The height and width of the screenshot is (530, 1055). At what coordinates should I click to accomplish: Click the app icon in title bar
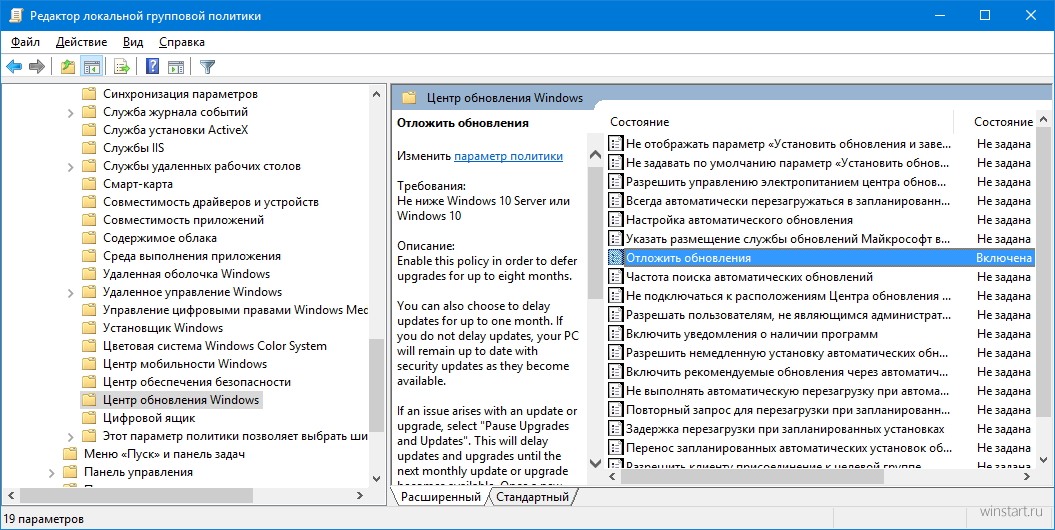[15, 15]
